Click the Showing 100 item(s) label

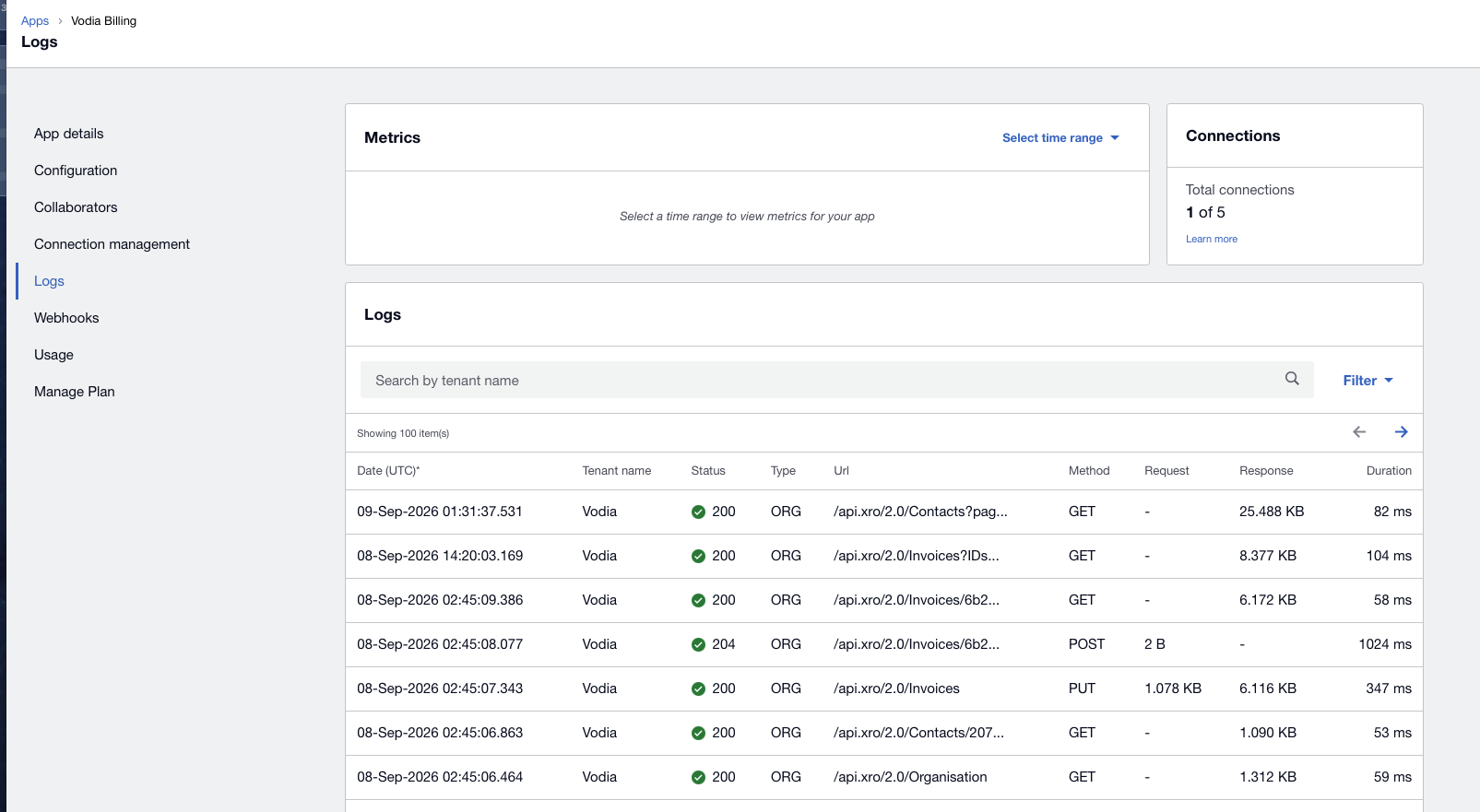point(403,433)
